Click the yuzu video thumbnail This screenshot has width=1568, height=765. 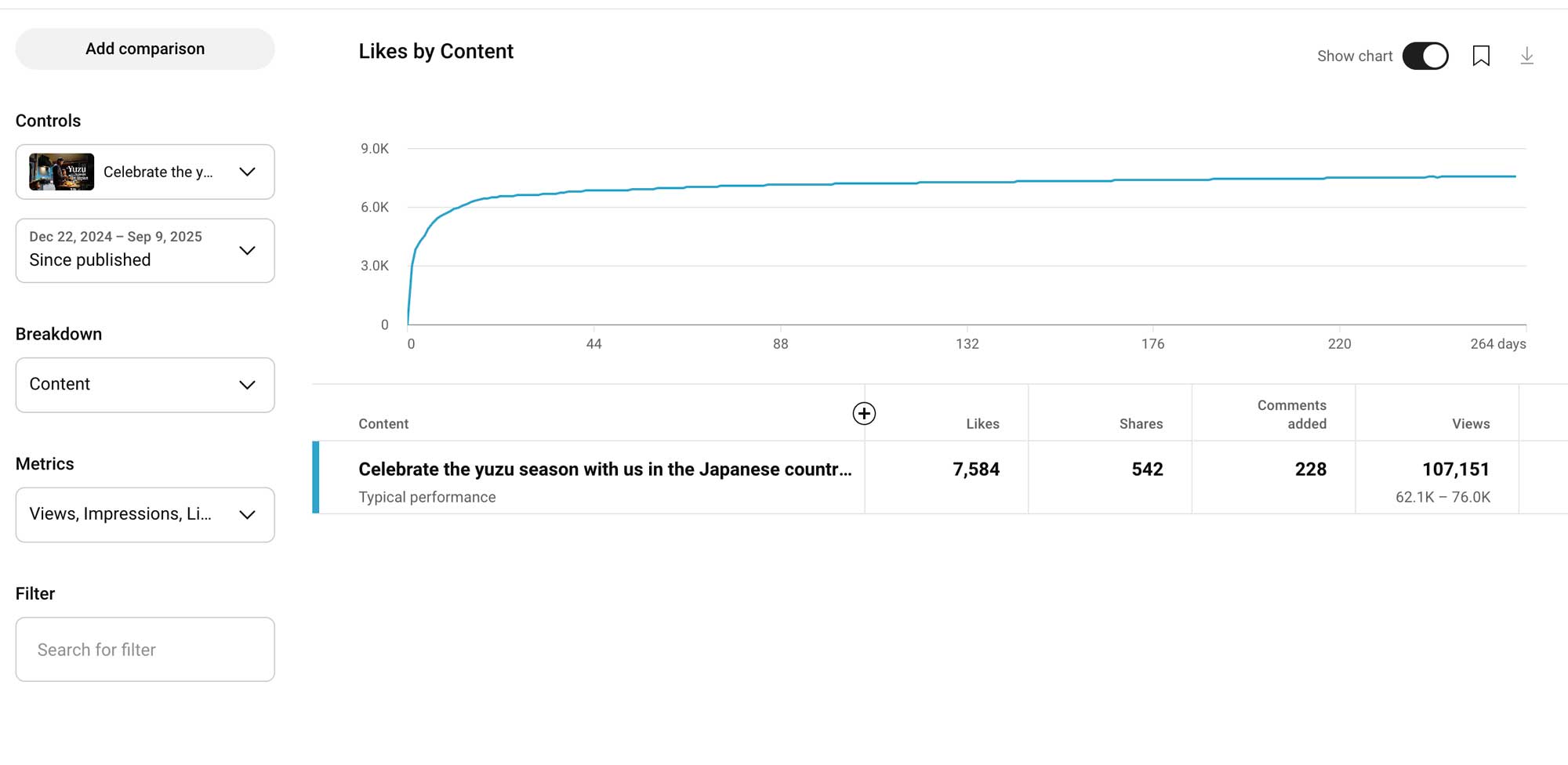tap(61, 172)
